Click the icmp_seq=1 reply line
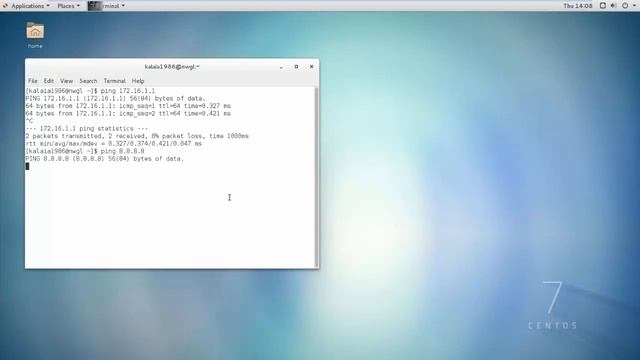 tap(128, 106)
